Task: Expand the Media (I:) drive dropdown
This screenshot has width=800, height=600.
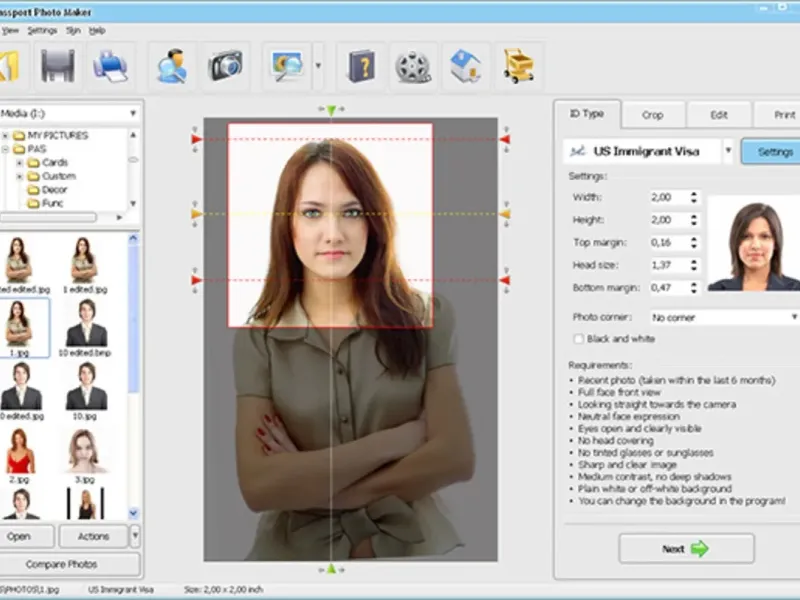Action: 132,114
